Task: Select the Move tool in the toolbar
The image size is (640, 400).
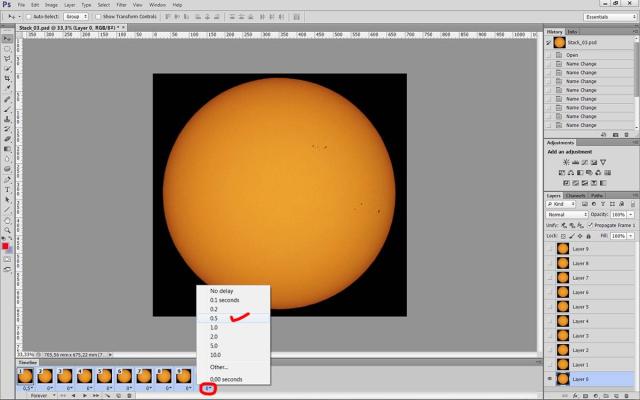Action: (x=7, y=37)
